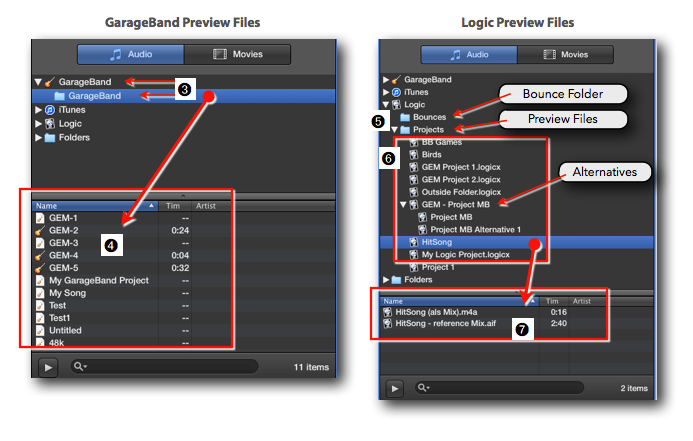Select the Project MB Alternative 1 item
The width and height of the screenshot is (693, 441).
(x=475, y=229)
